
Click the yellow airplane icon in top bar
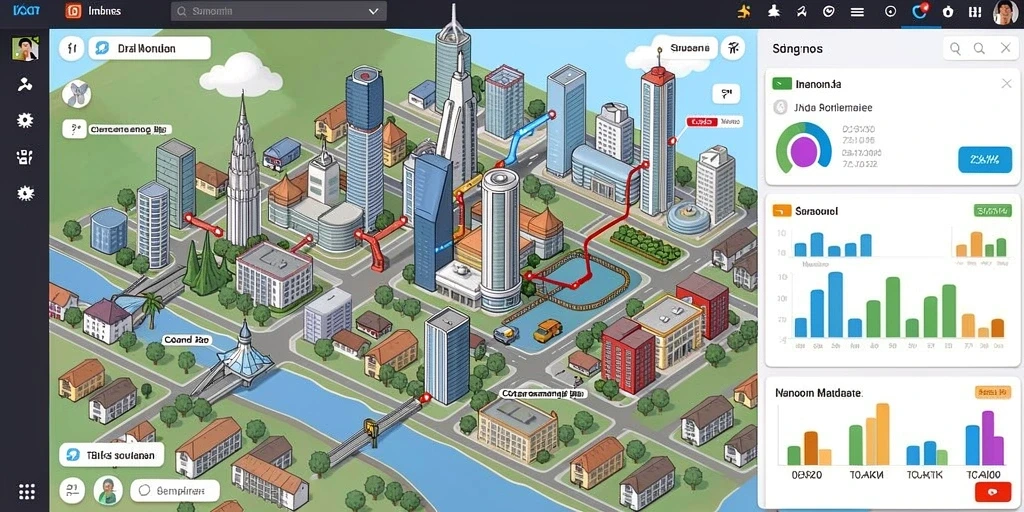[x=744, y=11]
